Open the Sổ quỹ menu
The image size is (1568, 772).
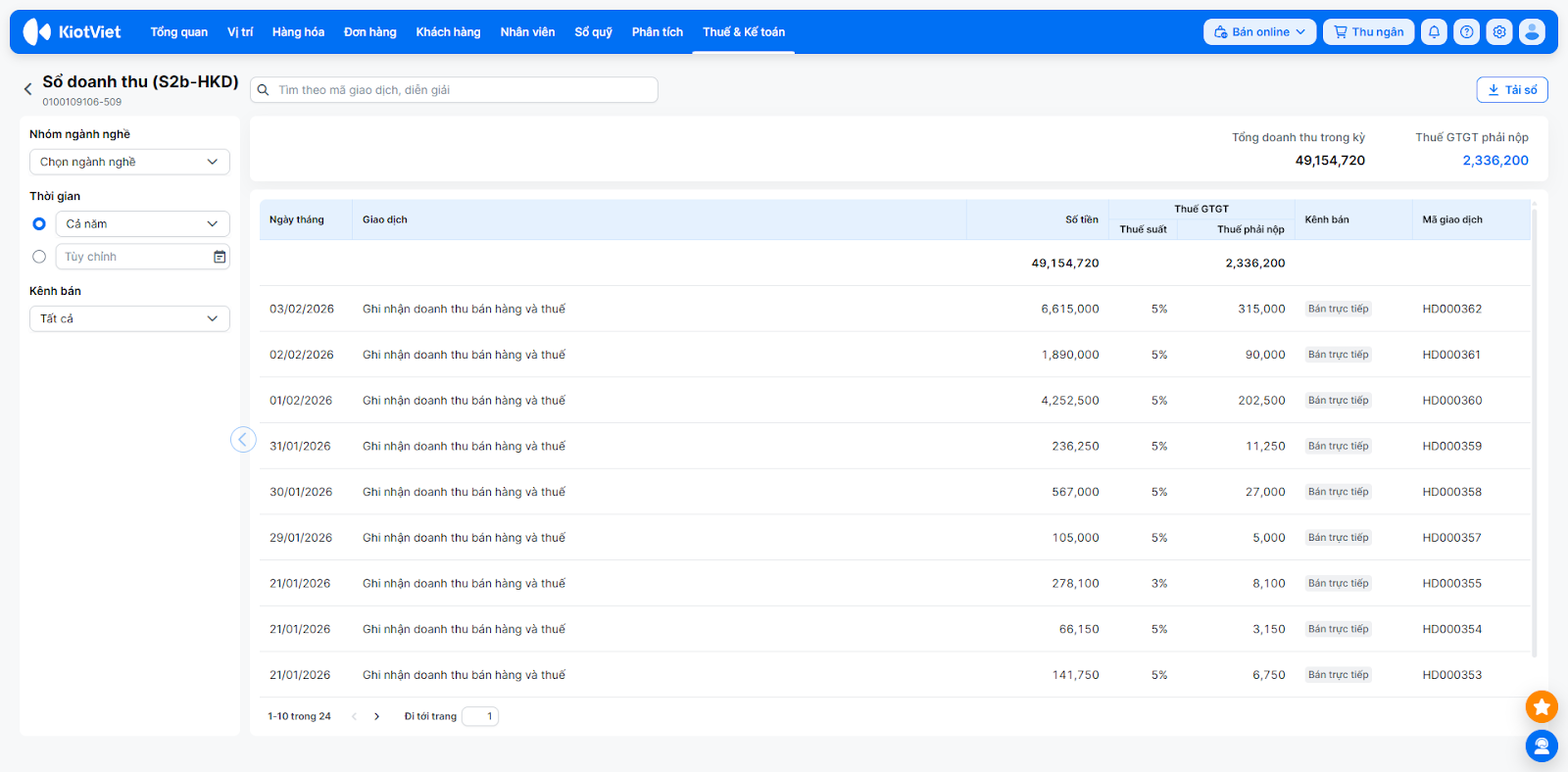point(593,32)
